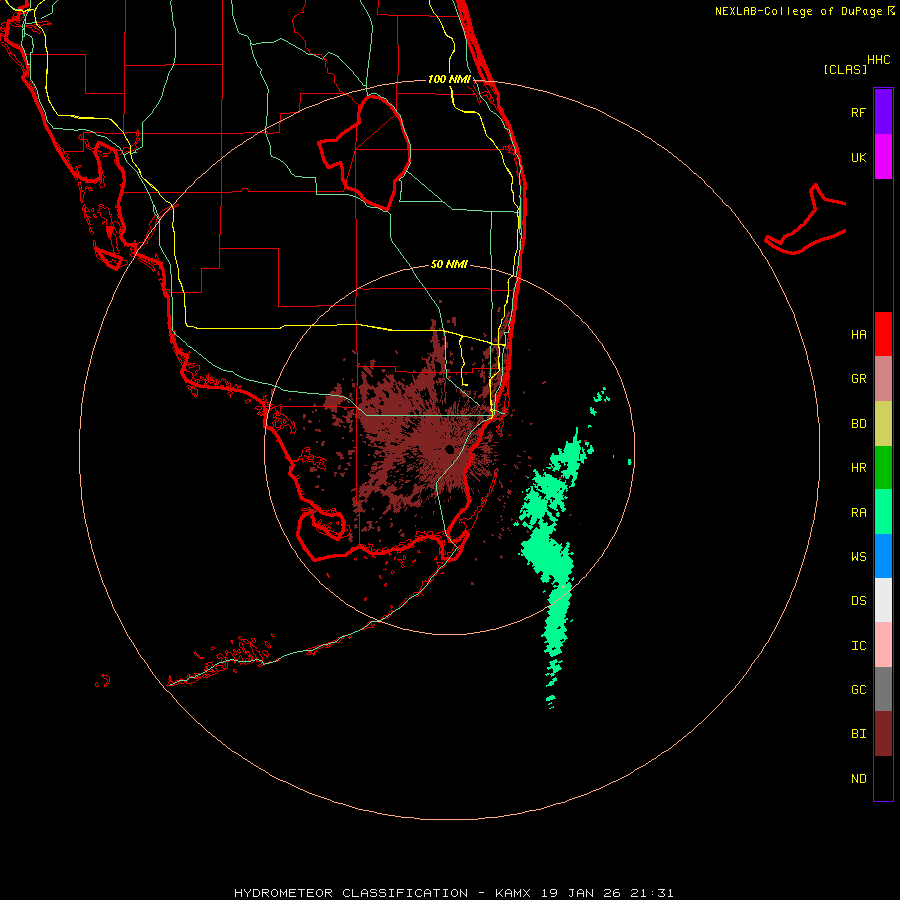Click the ND legend label
900x900 pixels.
point(858,778)
